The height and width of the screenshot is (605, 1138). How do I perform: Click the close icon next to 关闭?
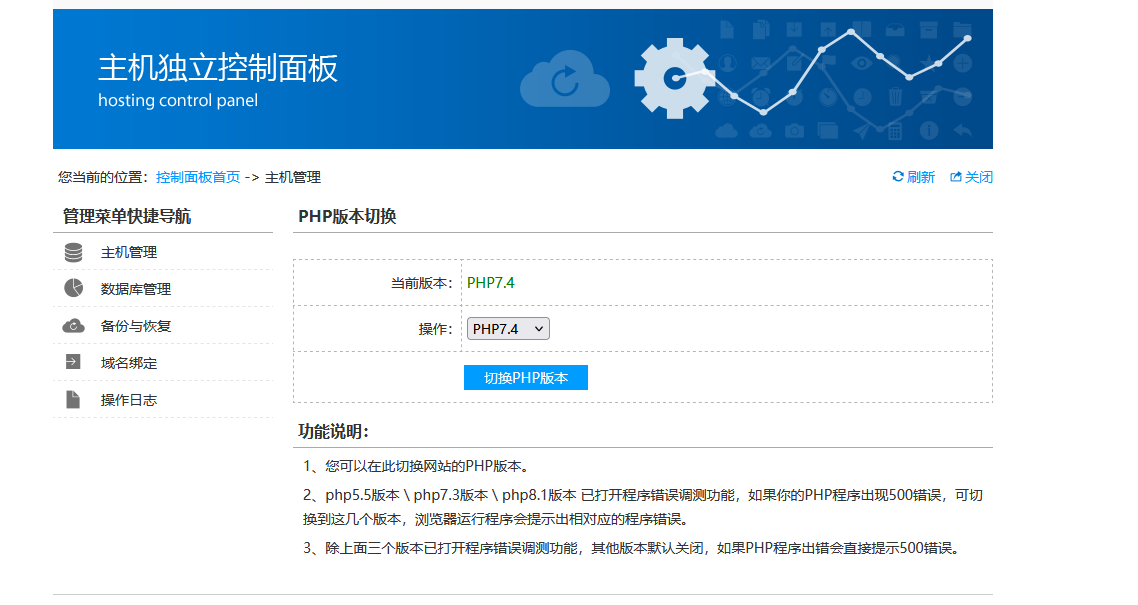[x=956, y=176]
